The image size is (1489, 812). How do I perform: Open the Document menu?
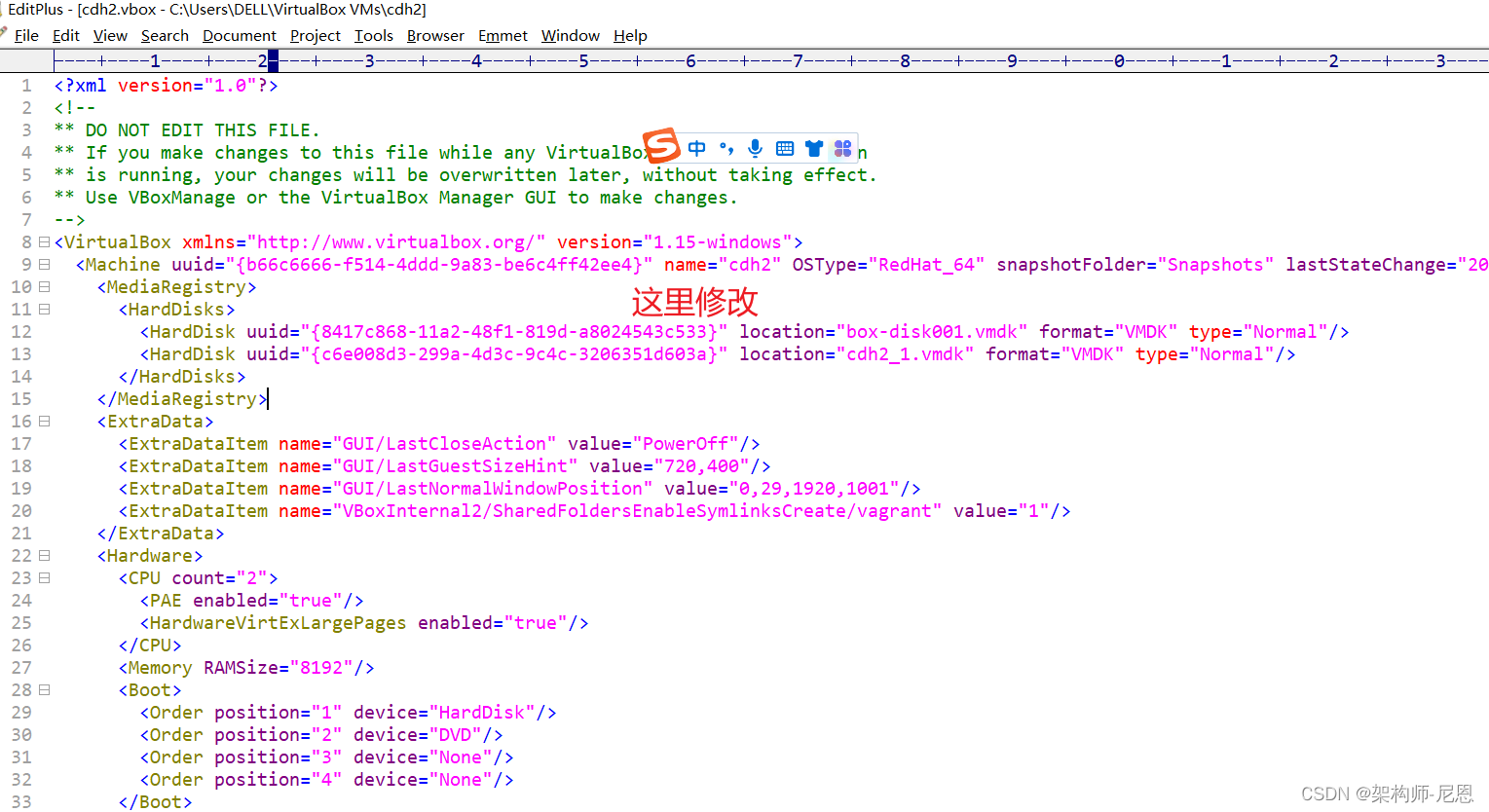pos(240,36)
